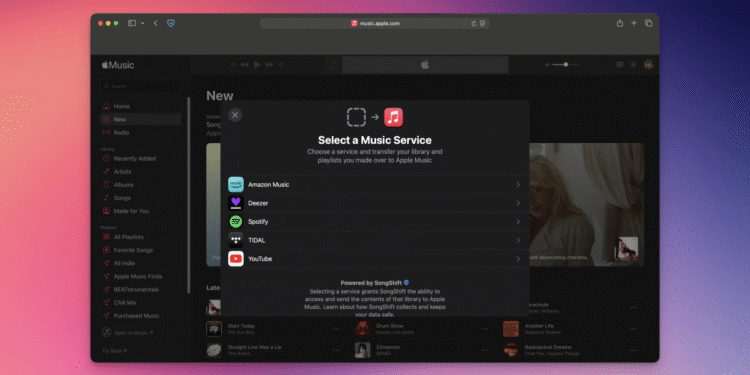750x375 pixels.
Task: Open Recently Added library item
Action: coord(141,158)
